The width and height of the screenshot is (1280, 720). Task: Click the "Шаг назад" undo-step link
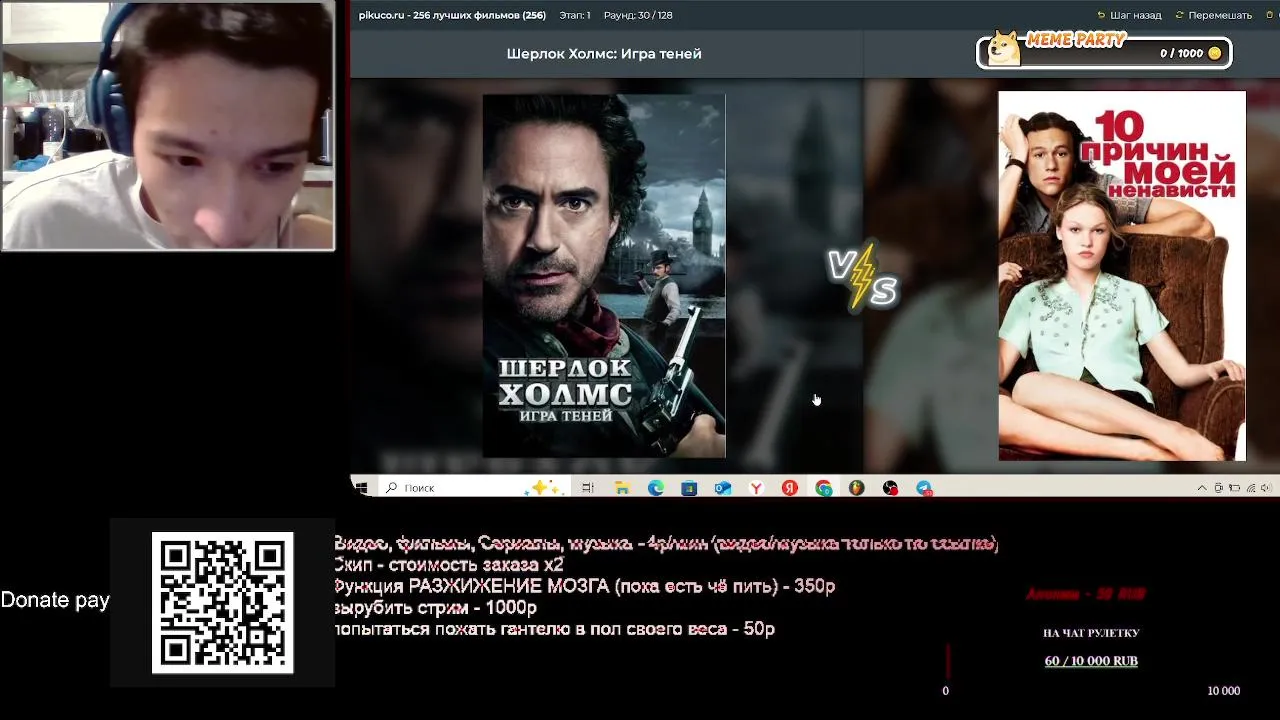point(1129,15)
